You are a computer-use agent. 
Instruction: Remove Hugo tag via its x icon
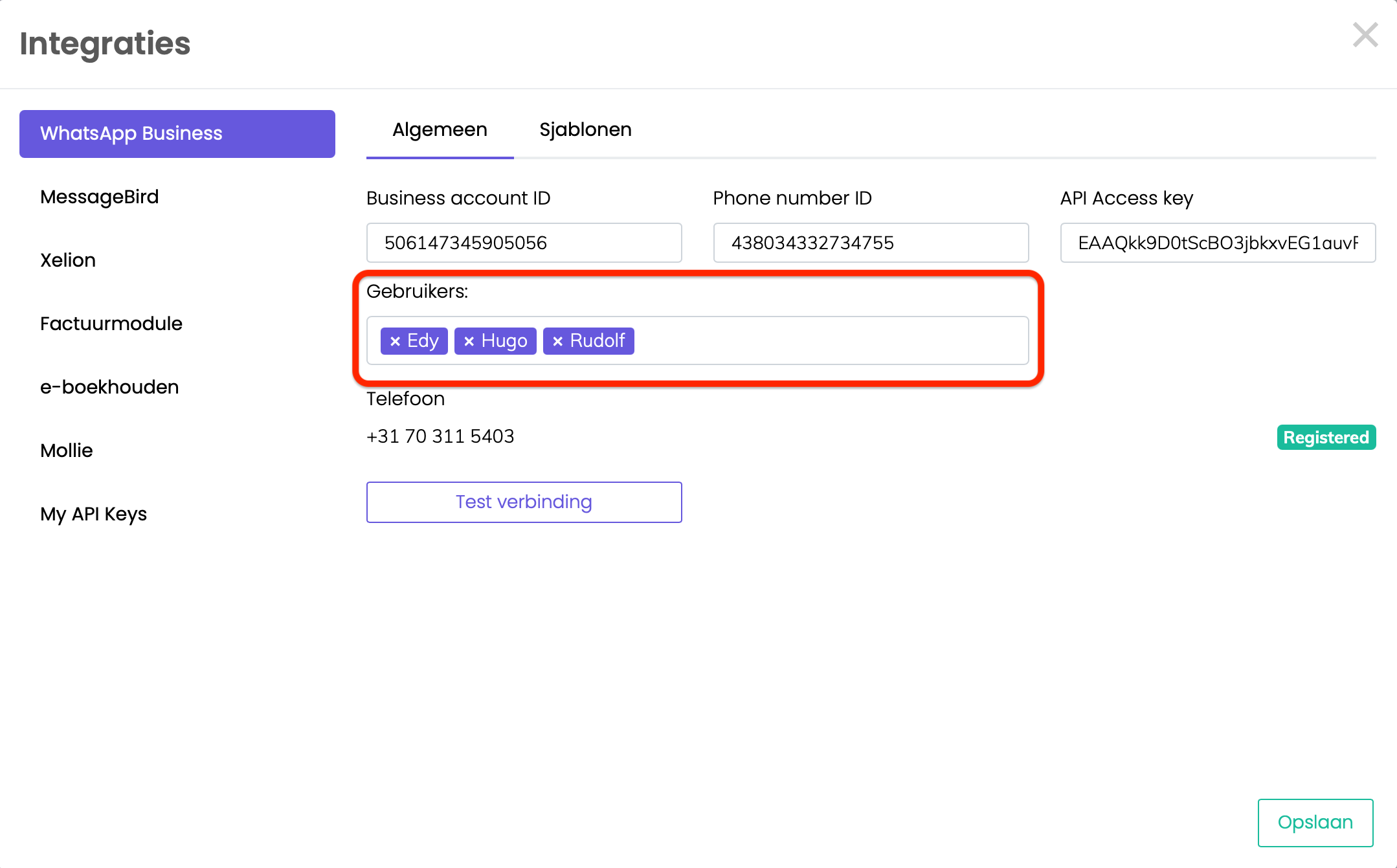(469, 341)
